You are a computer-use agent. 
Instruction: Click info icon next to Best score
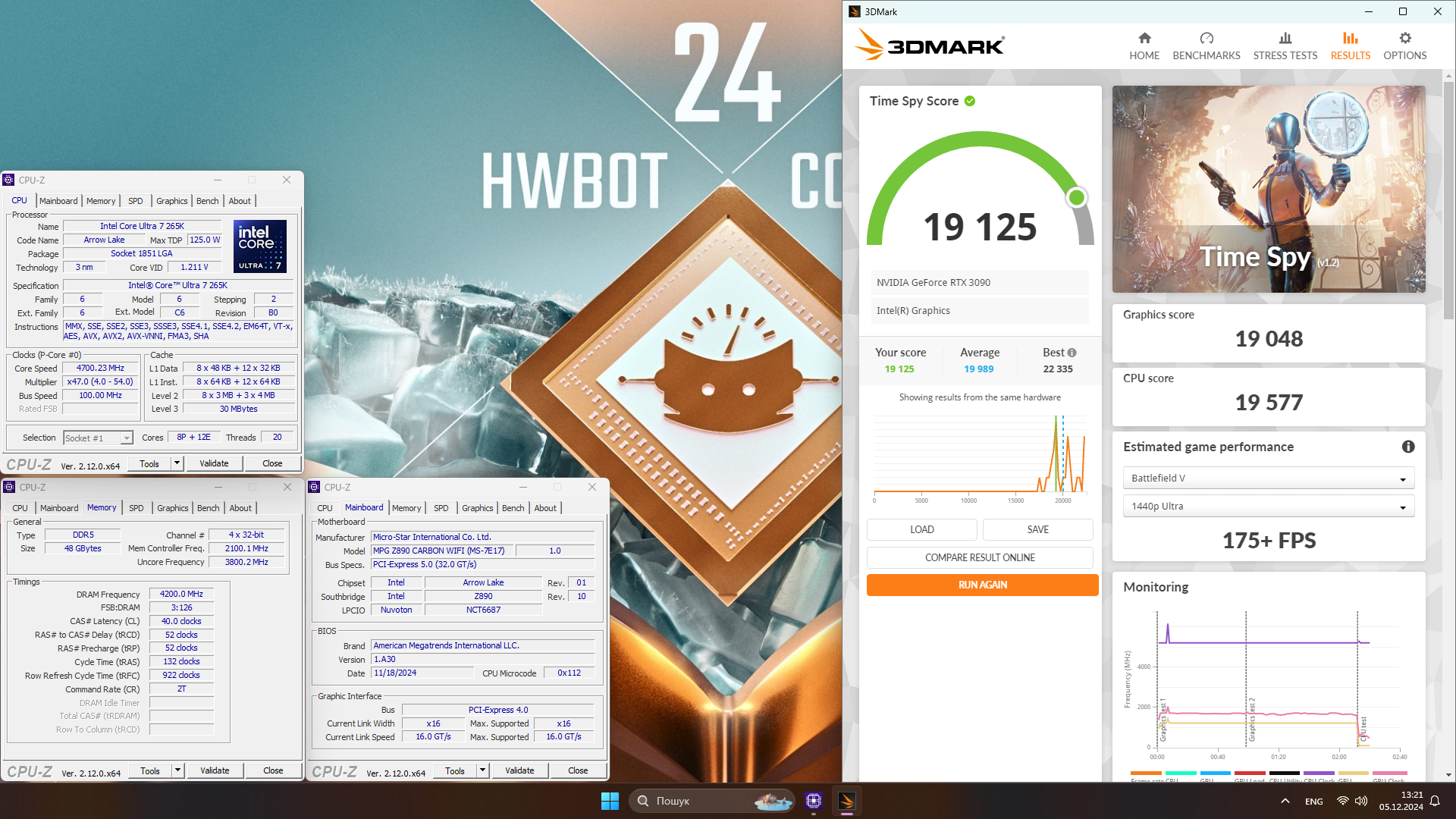pyautogui.click(x=1072, y=353)
